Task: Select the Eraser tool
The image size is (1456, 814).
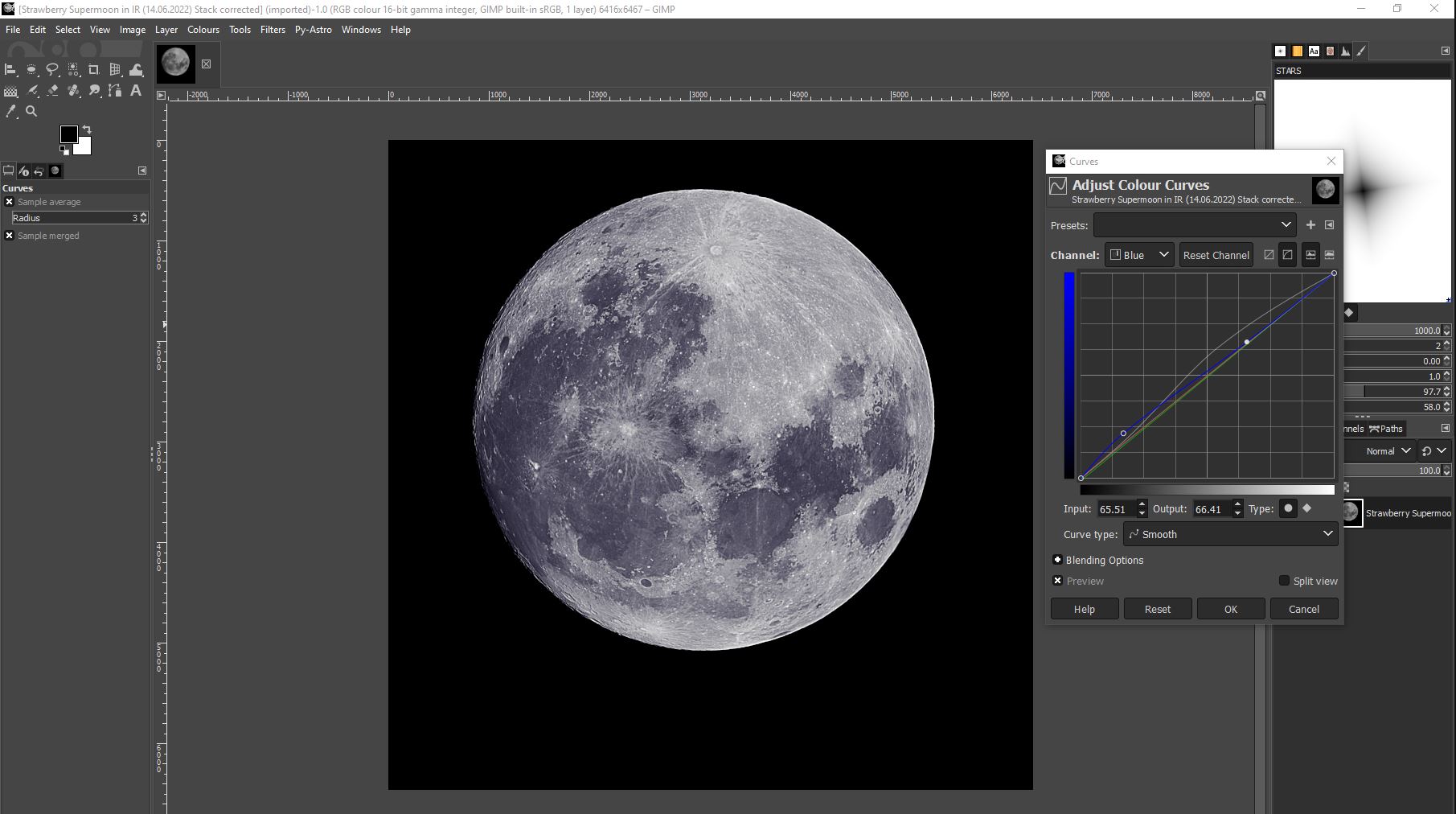Action: coord(52,91)
